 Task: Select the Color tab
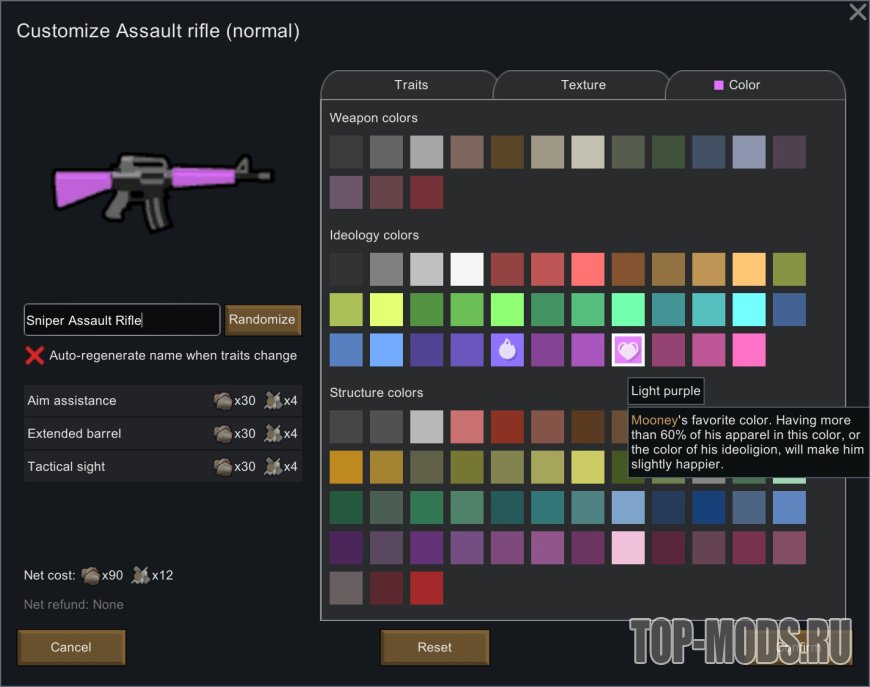click(x=744, y=85)
